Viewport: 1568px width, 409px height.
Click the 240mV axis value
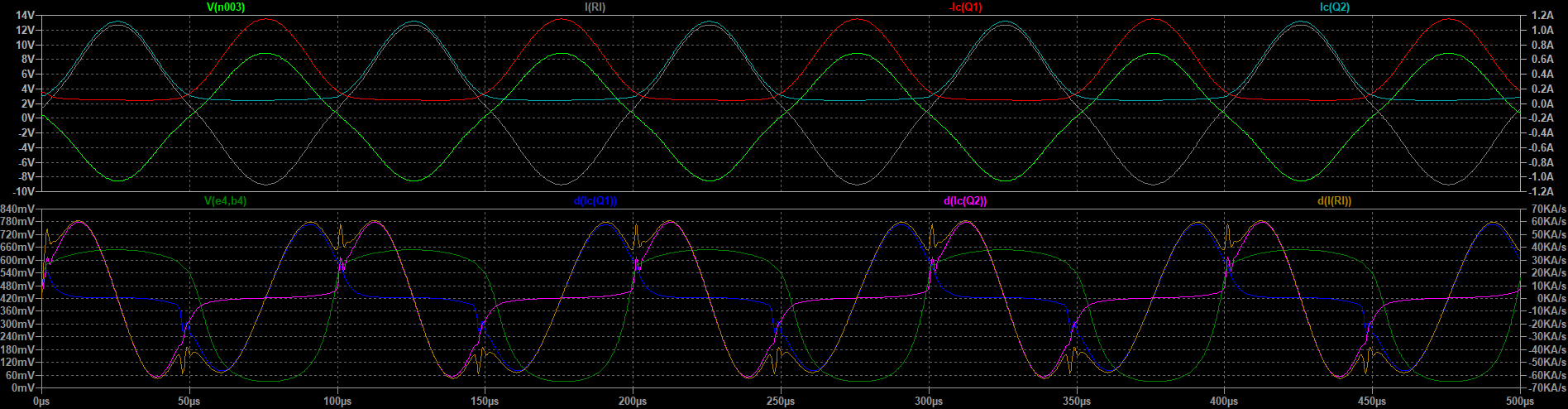[18, 336]
